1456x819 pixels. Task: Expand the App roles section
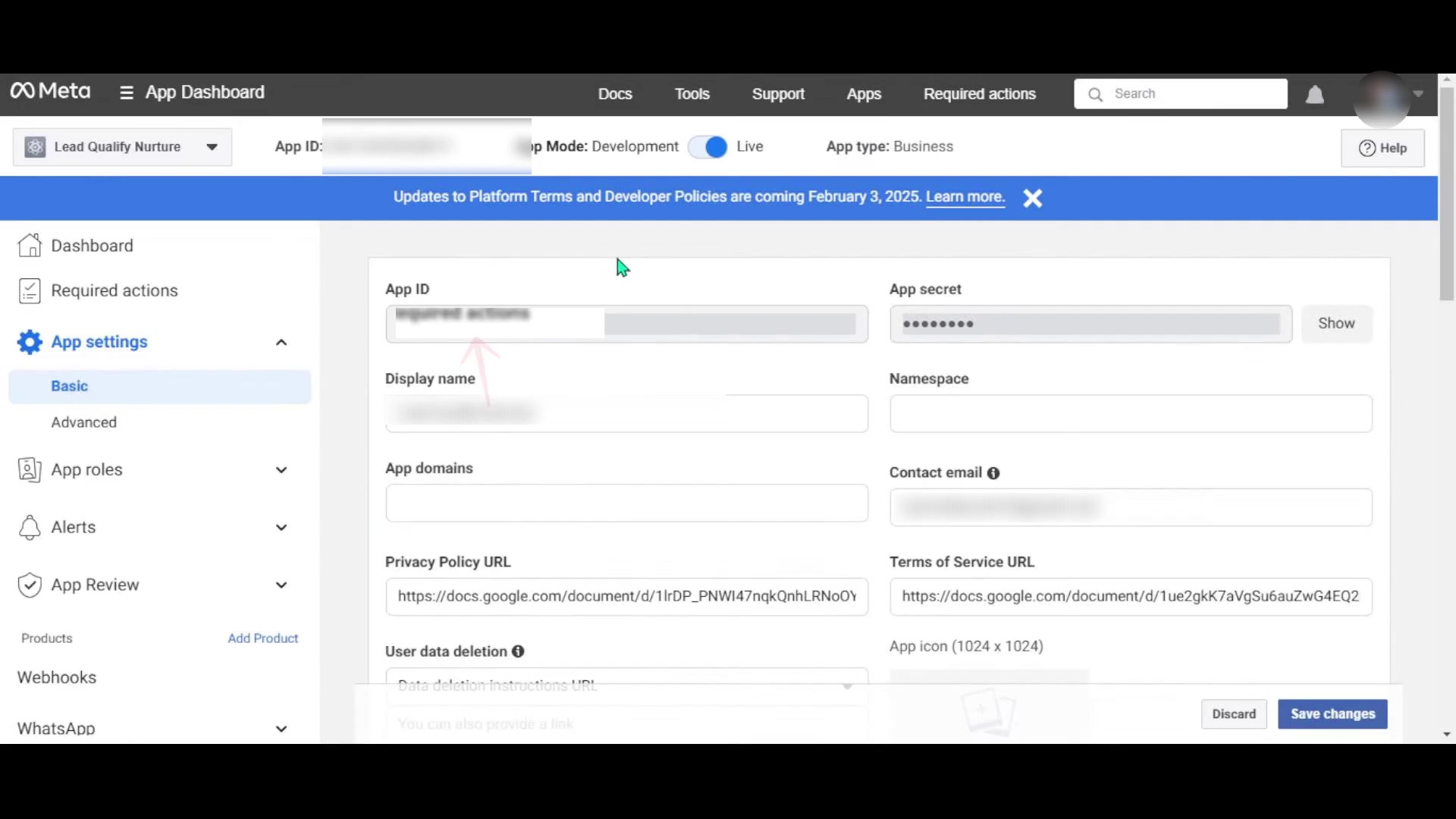(x=281, y=469)
